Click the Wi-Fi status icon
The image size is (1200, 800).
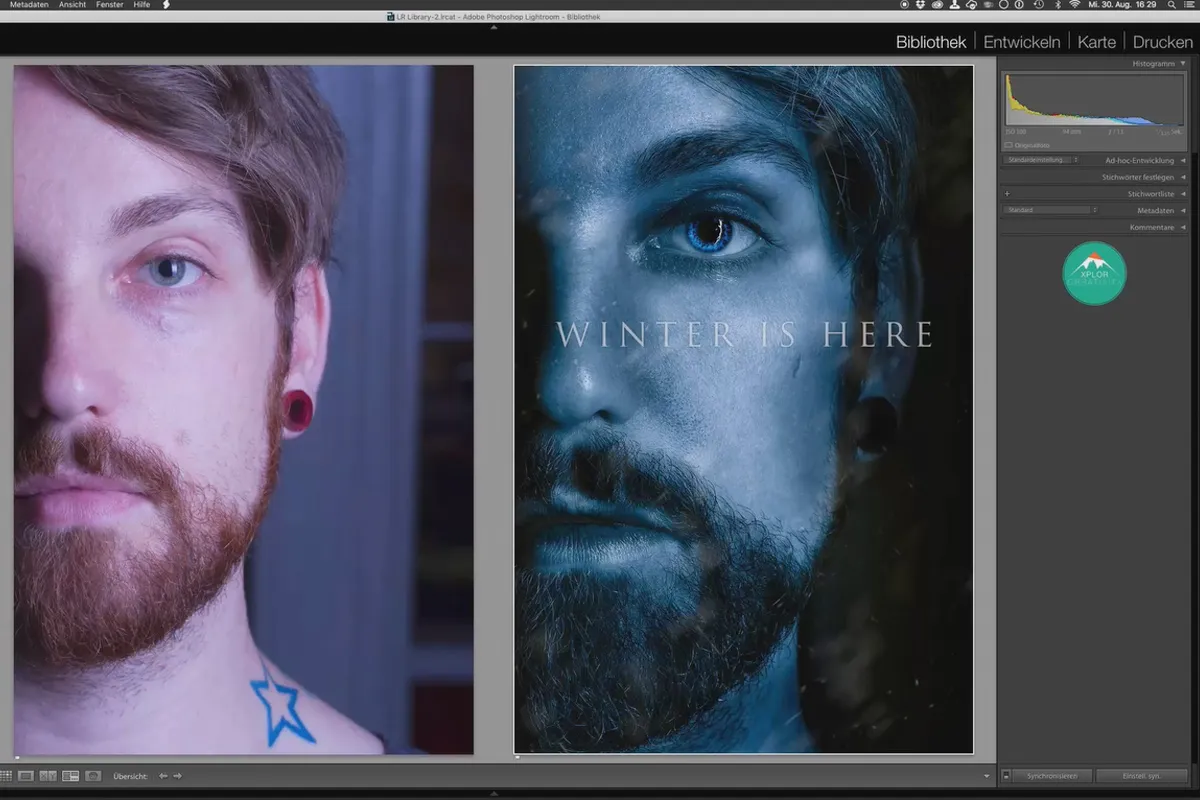pyautogui.click(x=1074, y=4)
